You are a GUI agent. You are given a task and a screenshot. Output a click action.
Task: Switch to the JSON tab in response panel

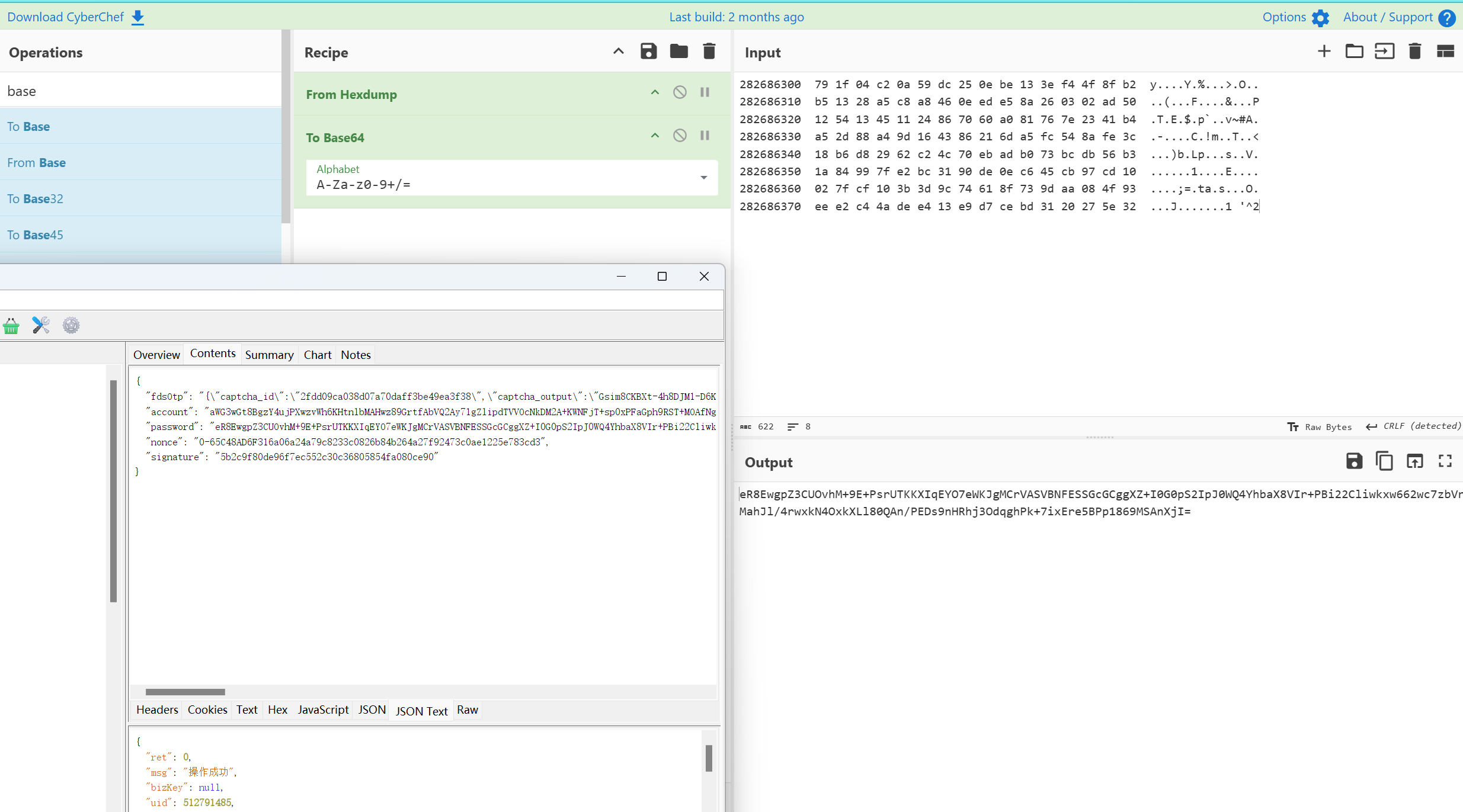[371, 710]
